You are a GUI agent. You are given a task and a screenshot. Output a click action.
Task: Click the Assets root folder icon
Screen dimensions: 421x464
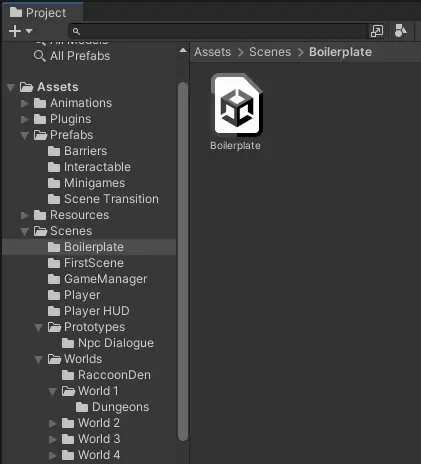tap(26, 87)
